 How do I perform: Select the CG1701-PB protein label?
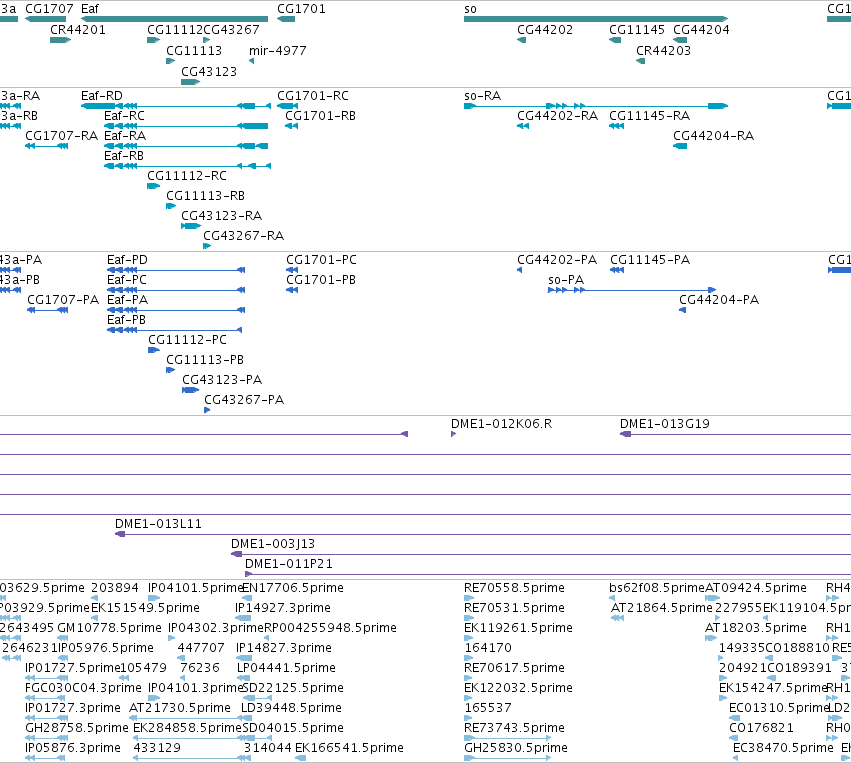pos(321,279)
